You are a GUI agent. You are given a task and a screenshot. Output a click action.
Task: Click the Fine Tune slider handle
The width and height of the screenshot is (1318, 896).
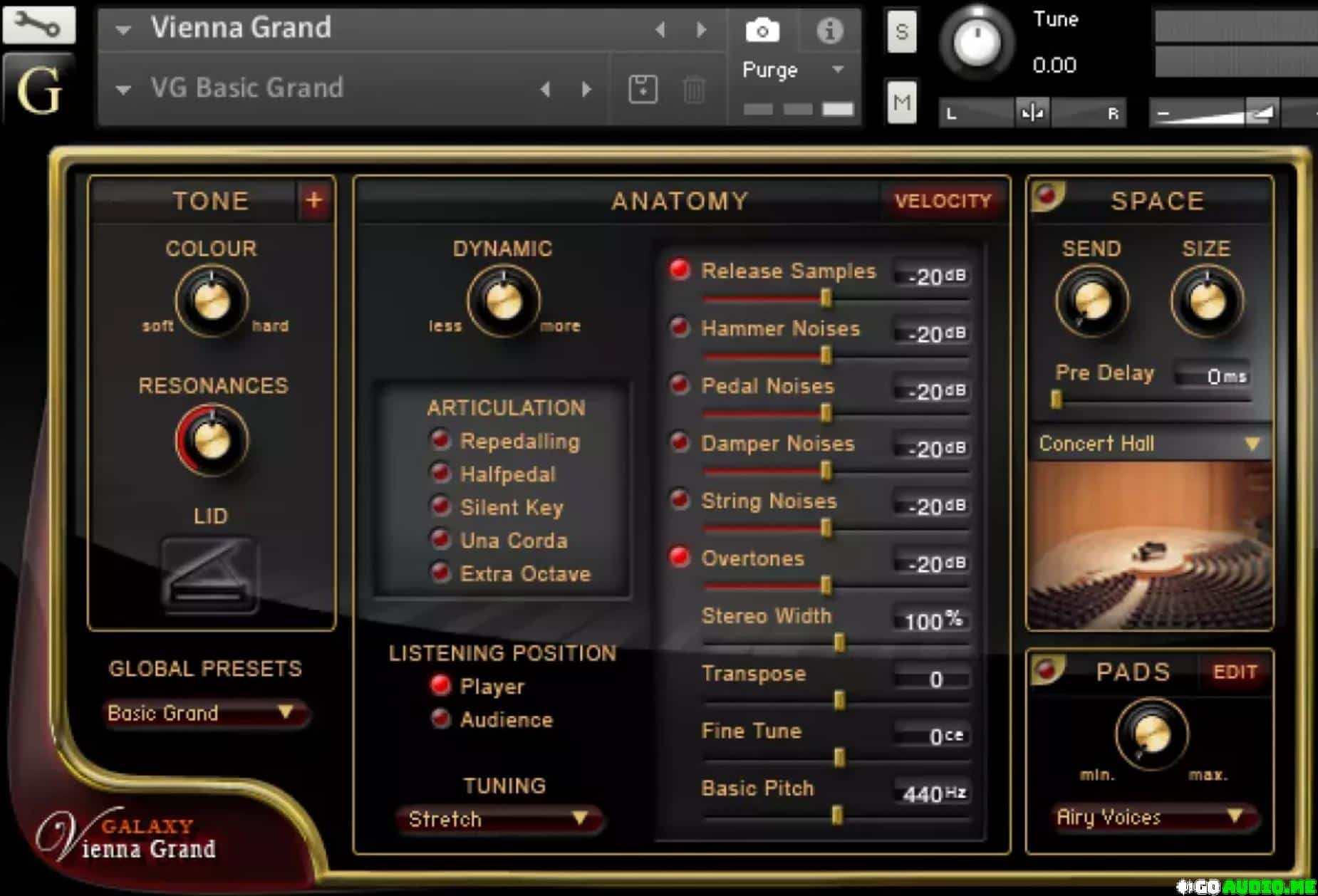coord(840,757)
